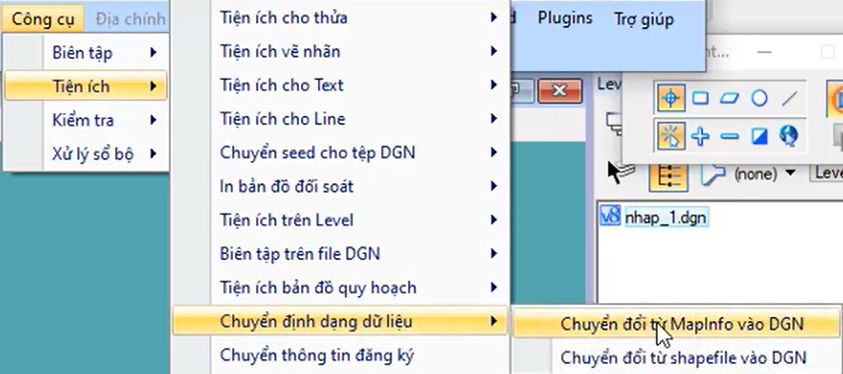Open Chuyển thông tin đăng ký entry
Viewport: 843px width, 374px height.
click(340, 355)
